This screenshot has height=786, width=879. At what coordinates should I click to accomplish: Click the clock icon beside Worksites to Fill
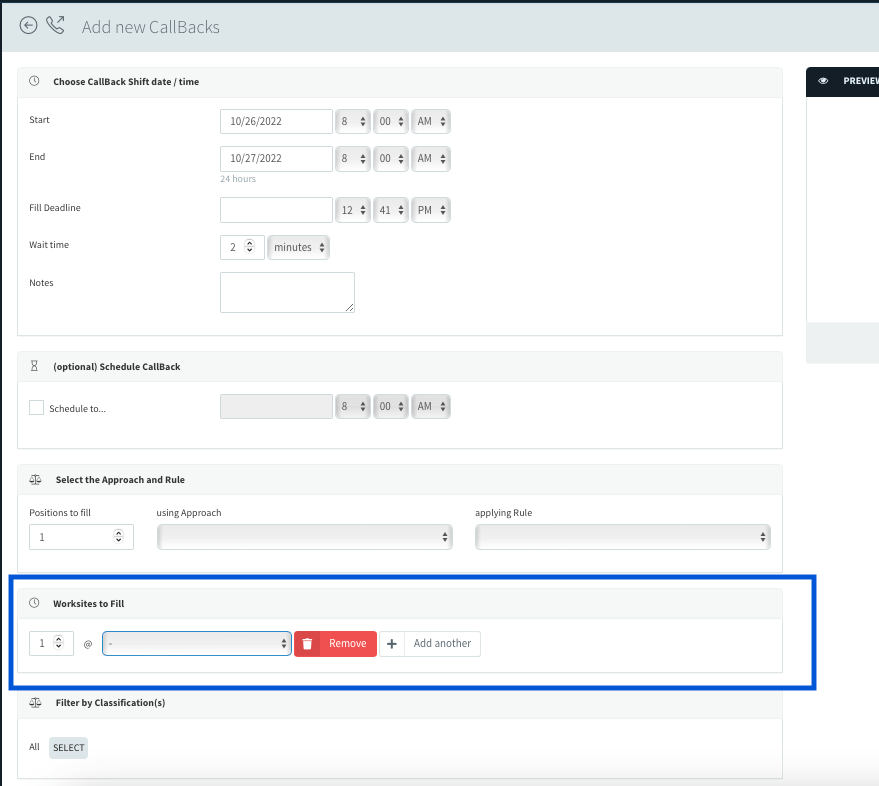pos(34,603)
